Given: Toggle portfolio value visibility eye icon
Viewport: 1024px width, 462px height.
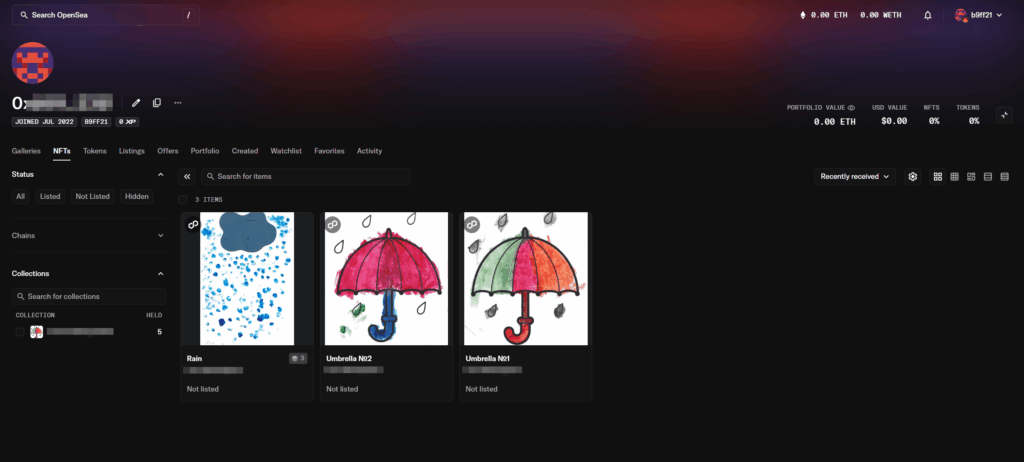Looking at the screenshot, I should pyautogui.click(x=852, y=107).
